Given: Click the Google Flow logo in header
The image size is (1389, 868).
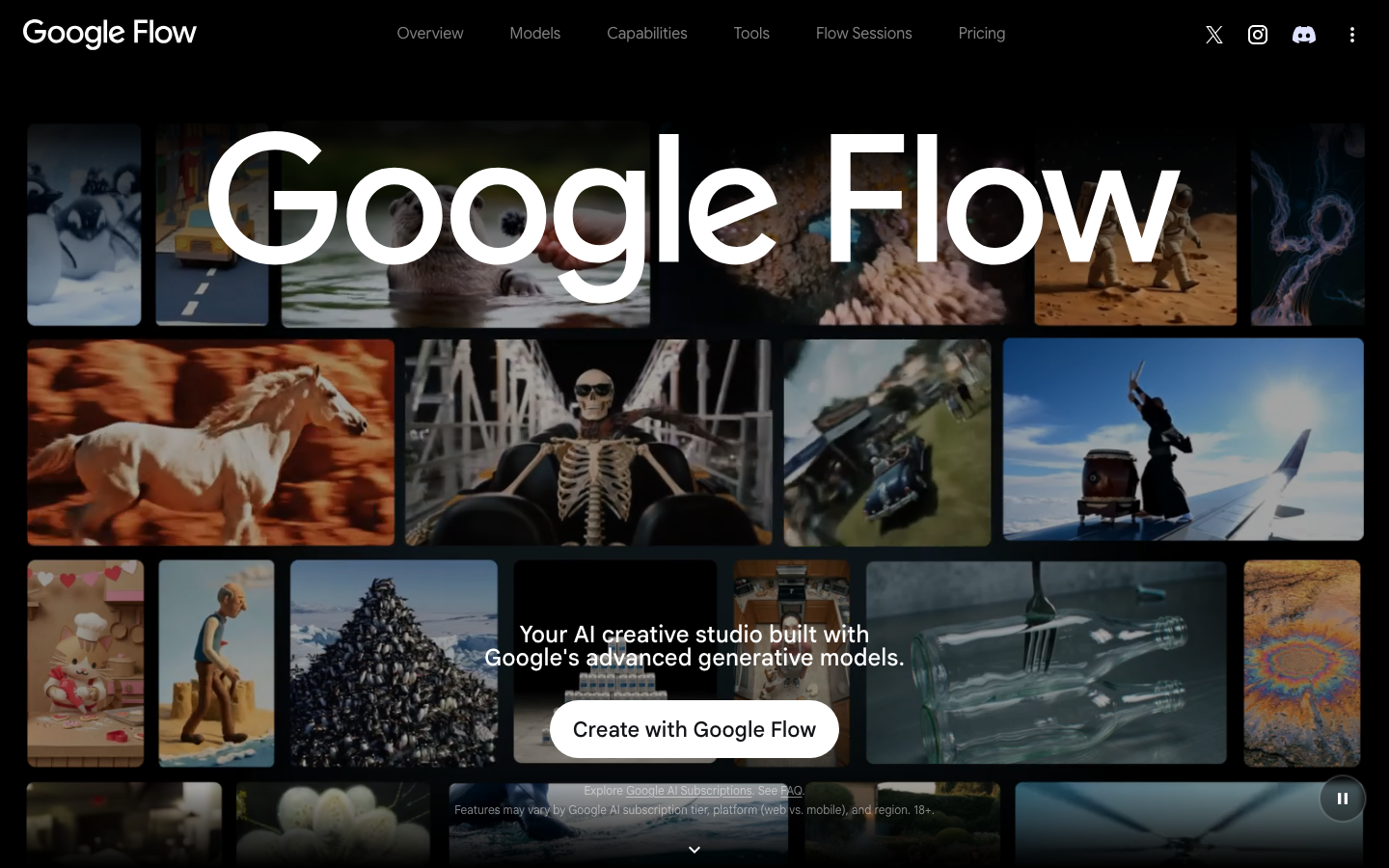Looking at the screenshot, I should tap(110, 33).
